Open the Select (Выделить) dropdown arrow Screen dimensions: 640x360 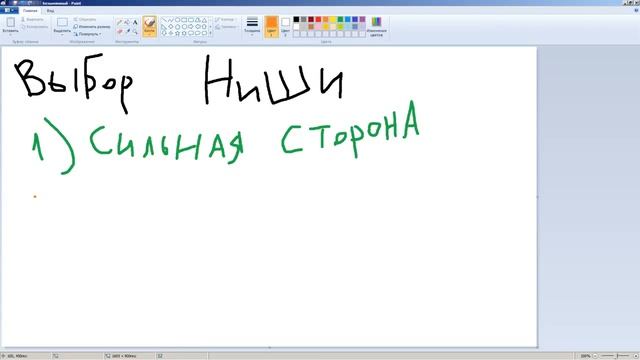(62, 34)
